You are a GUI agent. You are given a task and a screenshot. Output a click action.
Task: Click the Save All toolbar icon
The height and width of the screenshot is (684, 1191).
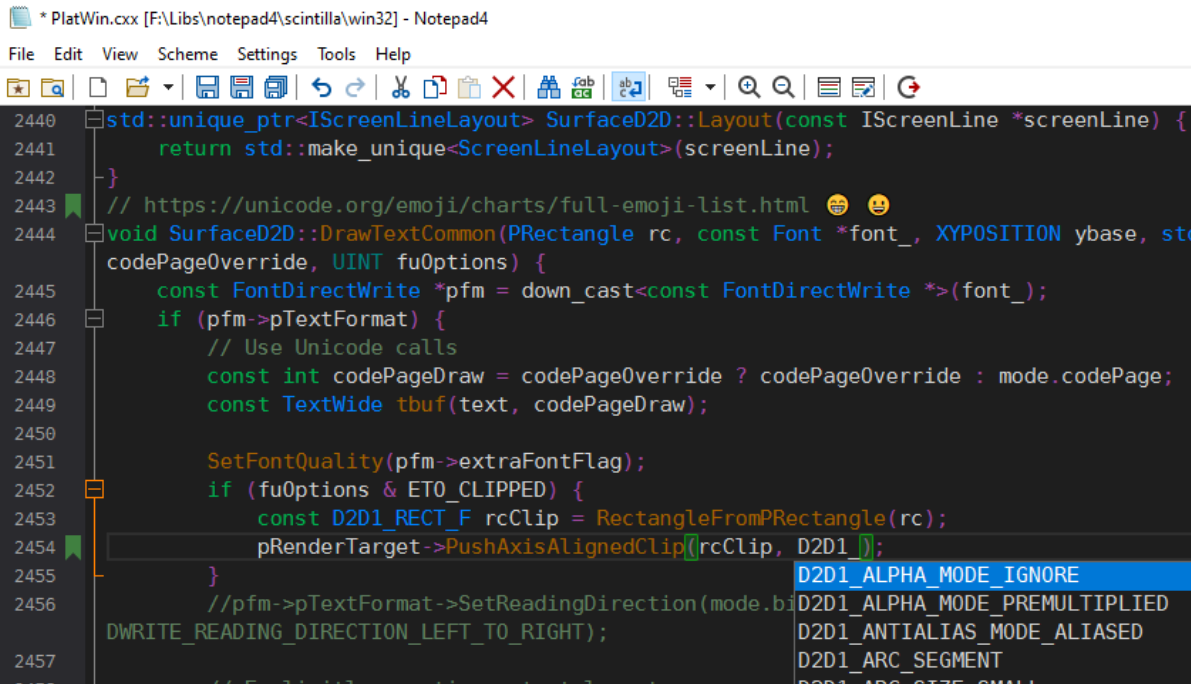276,87
